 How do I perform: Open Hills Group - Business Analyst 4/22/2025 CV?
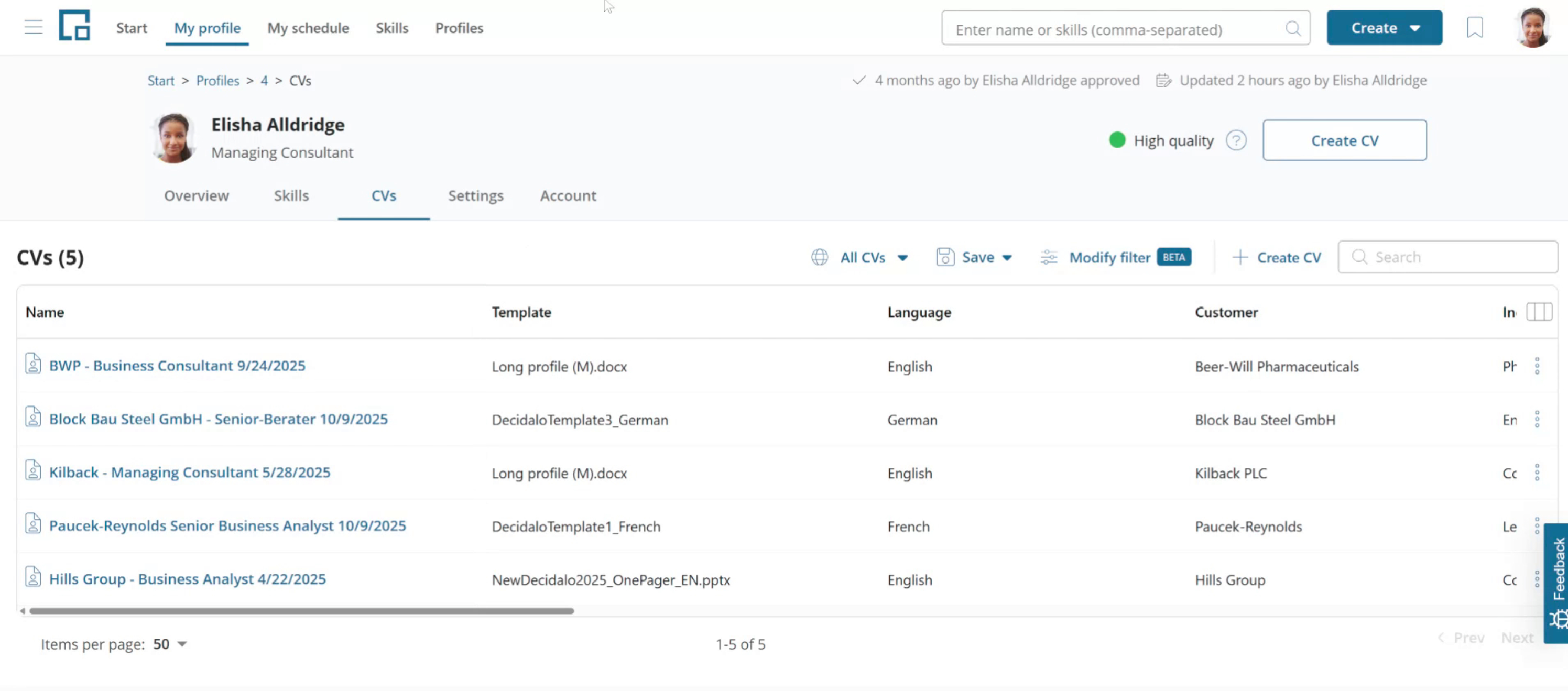(188, 579)
